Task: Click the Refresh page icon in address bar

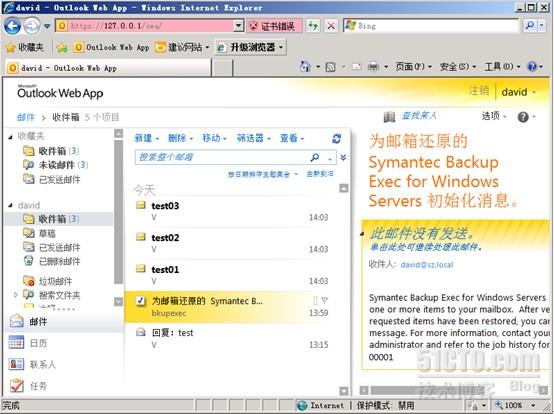Action: [x=313, y=26]
